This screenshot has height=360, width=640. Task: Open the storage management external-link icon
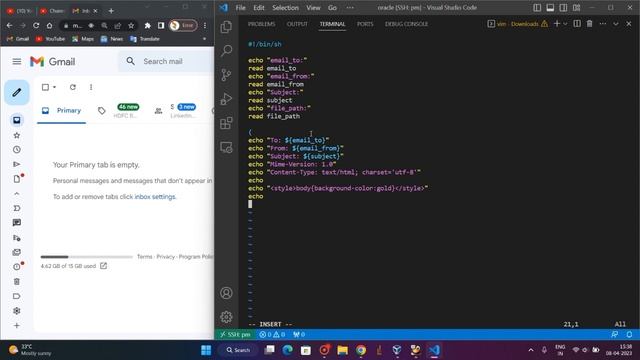pos(104,266)
